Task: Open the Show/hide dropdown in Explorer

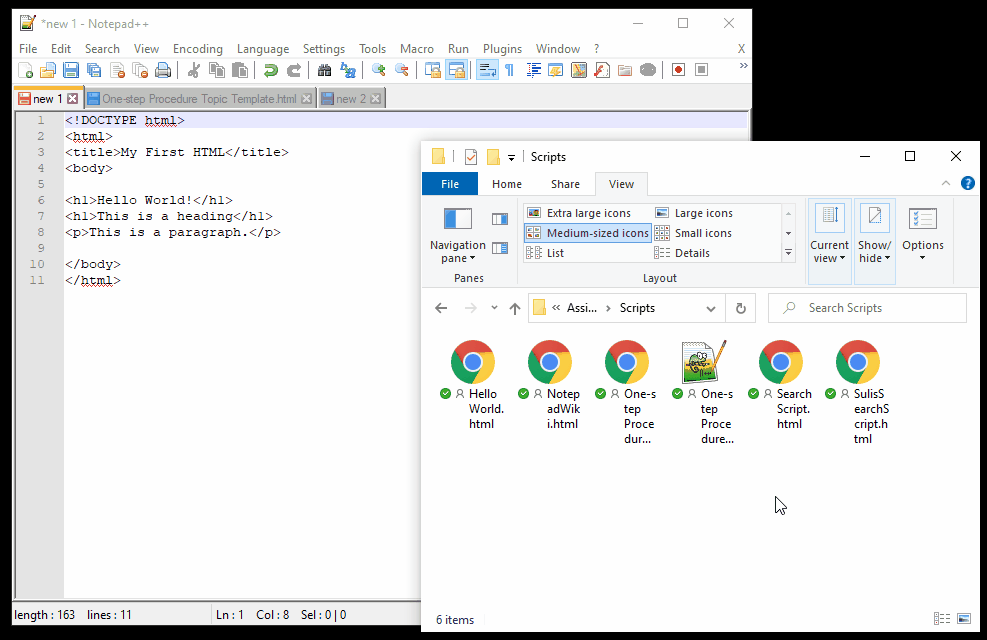Action: [875, 251]
